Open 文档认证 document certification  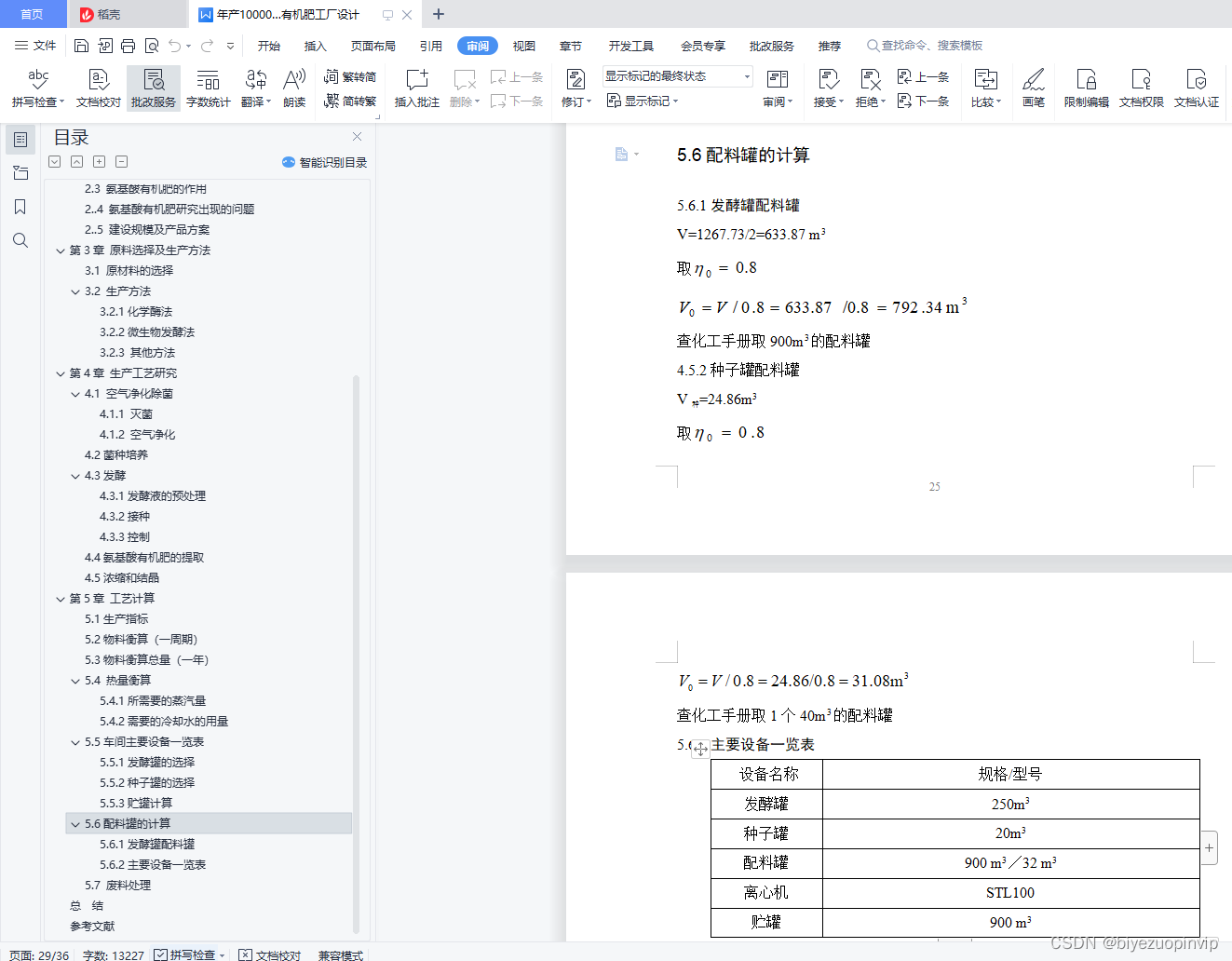click(1197, 88)
